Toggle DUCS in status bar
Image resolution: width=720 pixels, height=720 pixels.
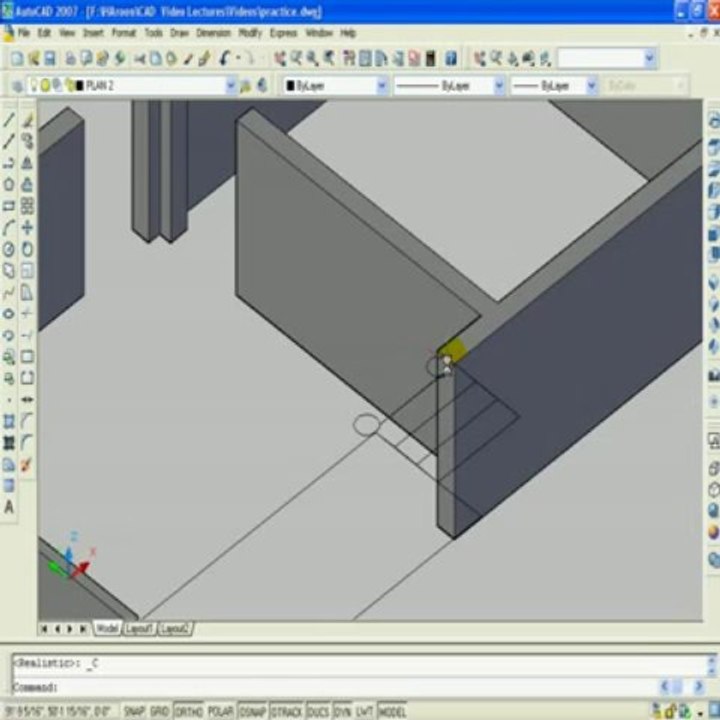click(318, 712)
